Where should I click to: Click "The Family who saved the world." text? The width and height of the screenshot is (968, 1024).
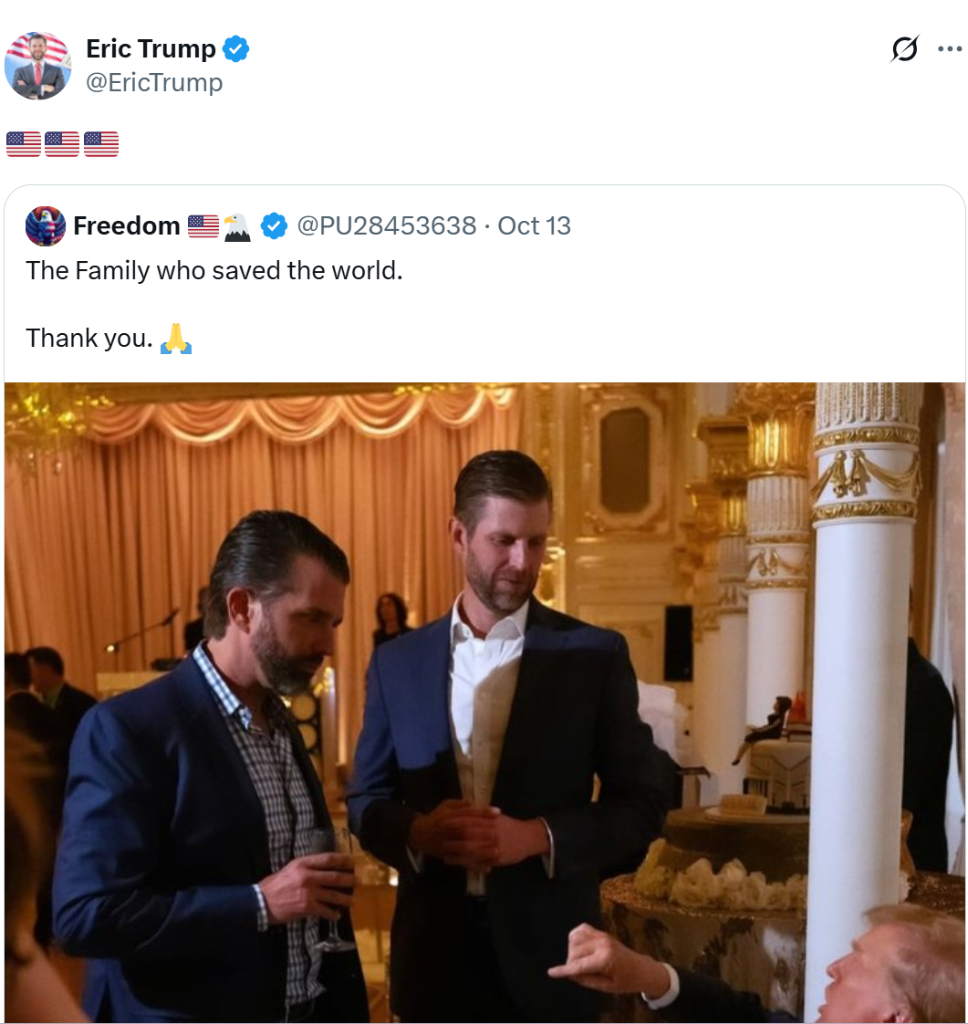pyautogui.click(x=214, y=270)
